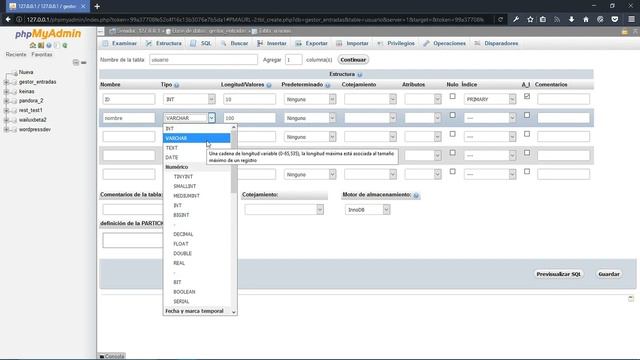Open the Operaciones tab
This screenshot has height=360, width=640.
(444, 43)
